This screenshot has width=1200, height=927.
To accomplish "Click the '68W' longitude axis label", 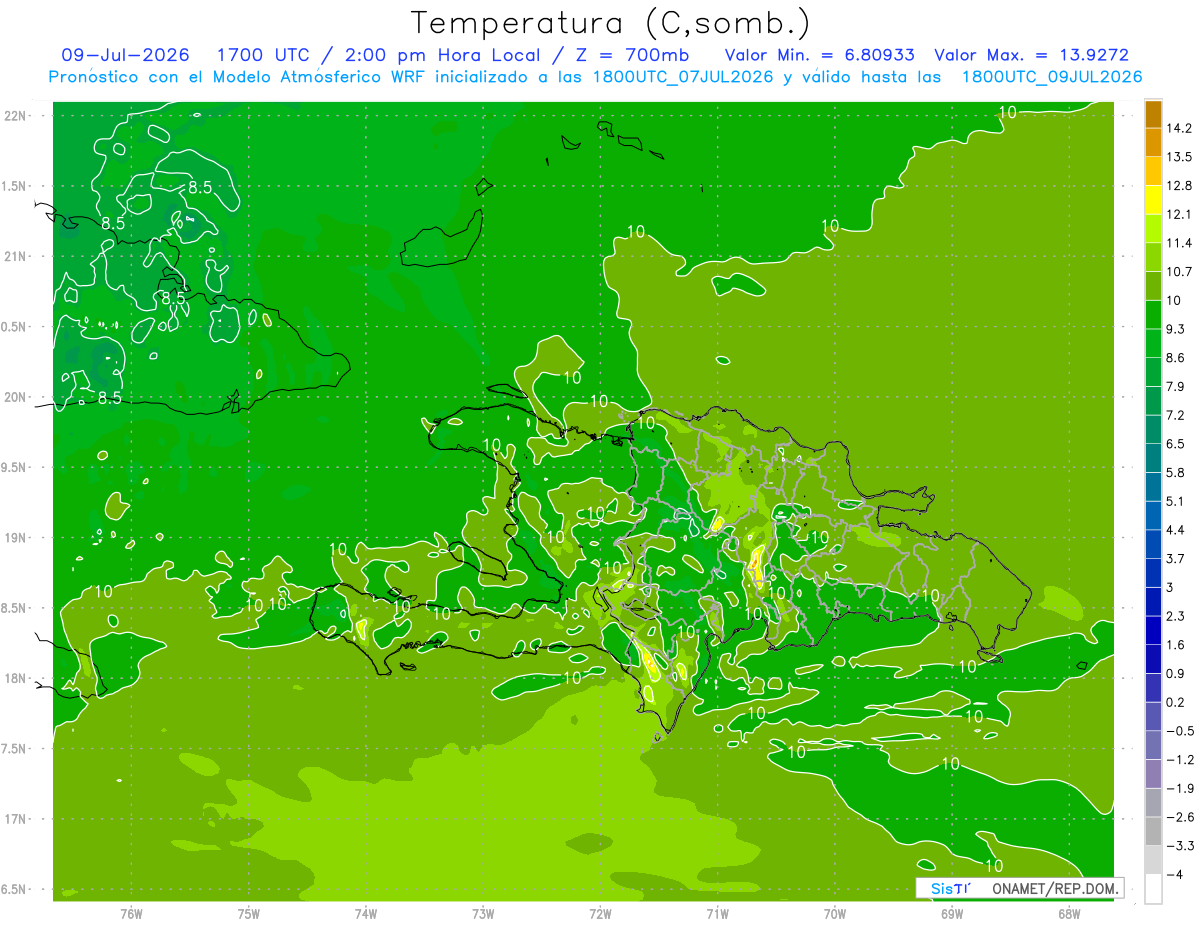I will (1069, 913).
